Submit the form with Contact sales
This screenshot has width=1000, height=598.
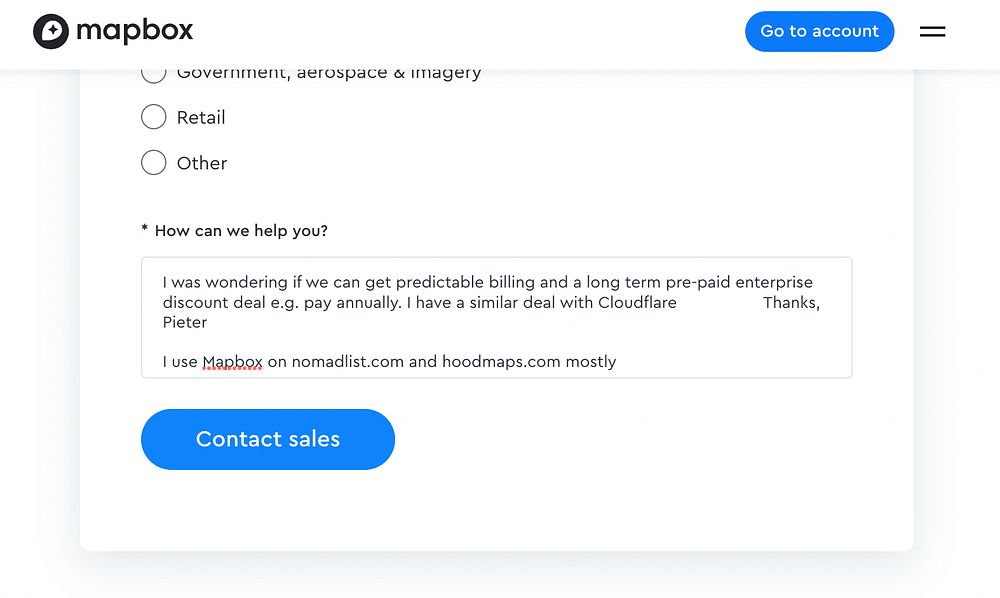[x=267, y=439]
